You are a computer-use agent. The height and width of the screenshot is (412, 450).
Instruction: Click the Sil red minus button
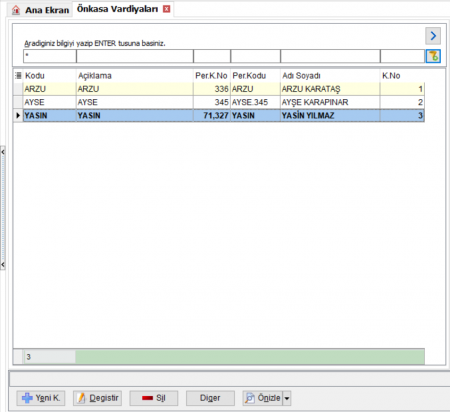tap(154, 398)
